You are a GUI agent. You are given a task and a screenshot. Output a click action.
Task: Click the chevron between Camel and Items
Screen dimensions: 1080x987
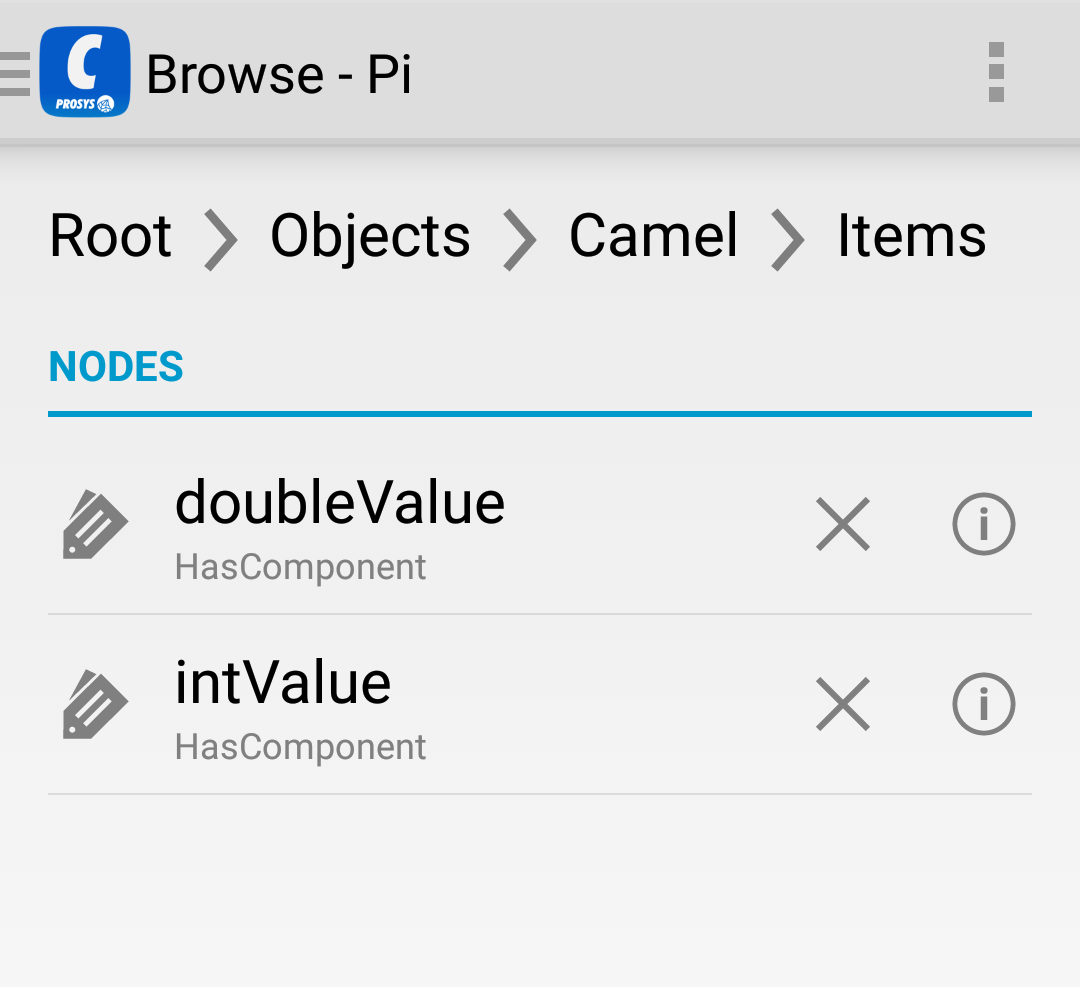coord(787,240)
